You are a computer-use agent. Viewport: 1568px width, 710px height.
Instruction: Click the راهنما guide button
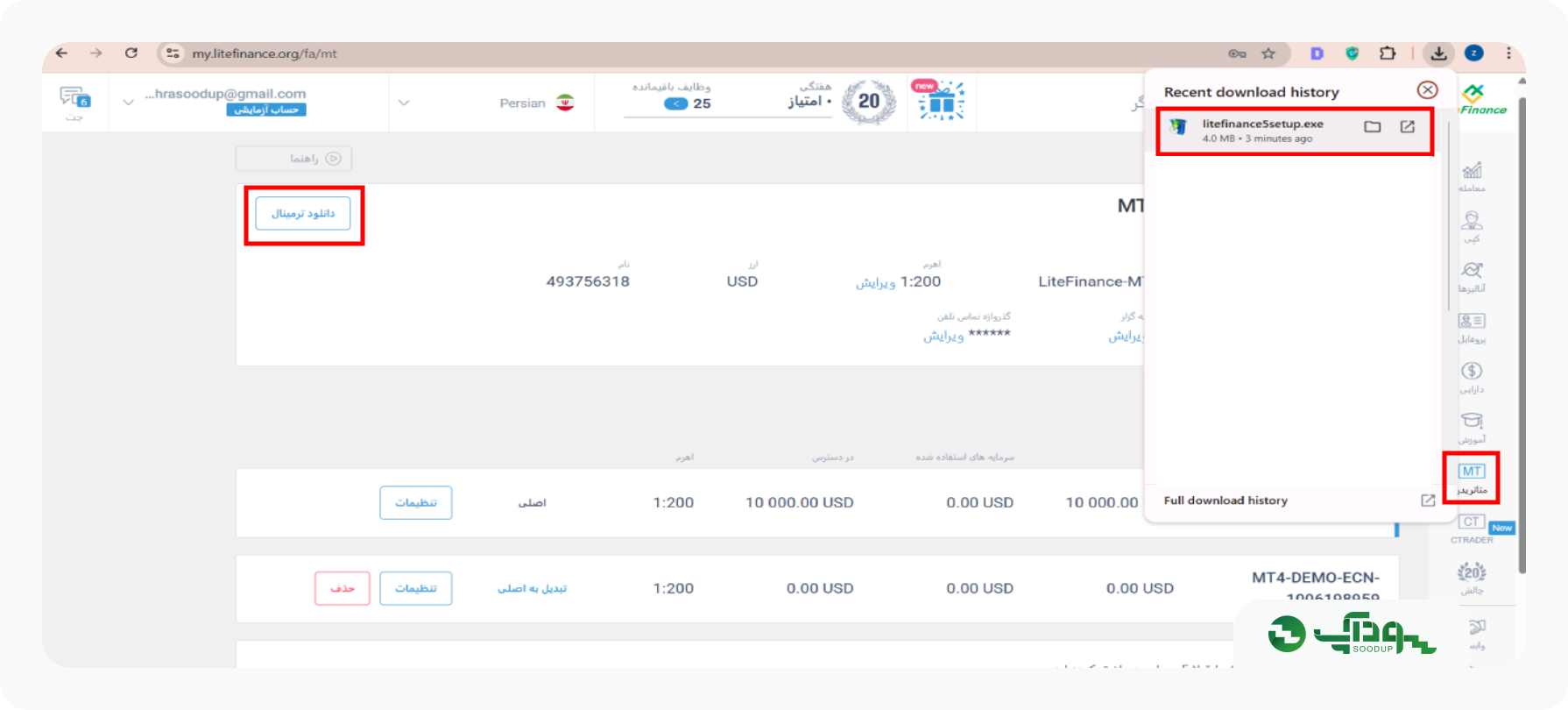pos(293,159)
